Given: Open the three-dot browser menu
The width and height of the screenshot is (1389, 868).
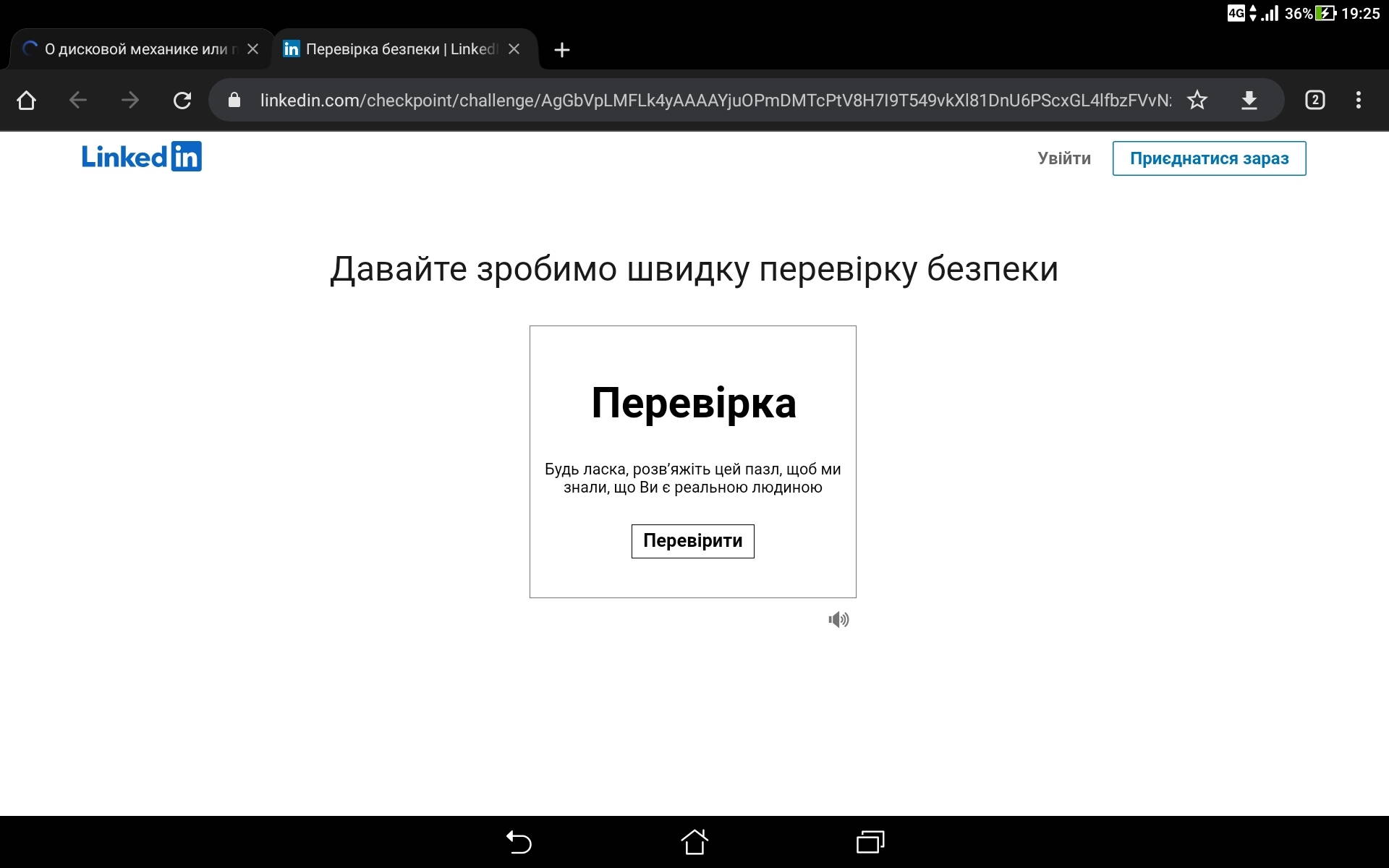Looking at the screenshot, I should pos(1358,100).
